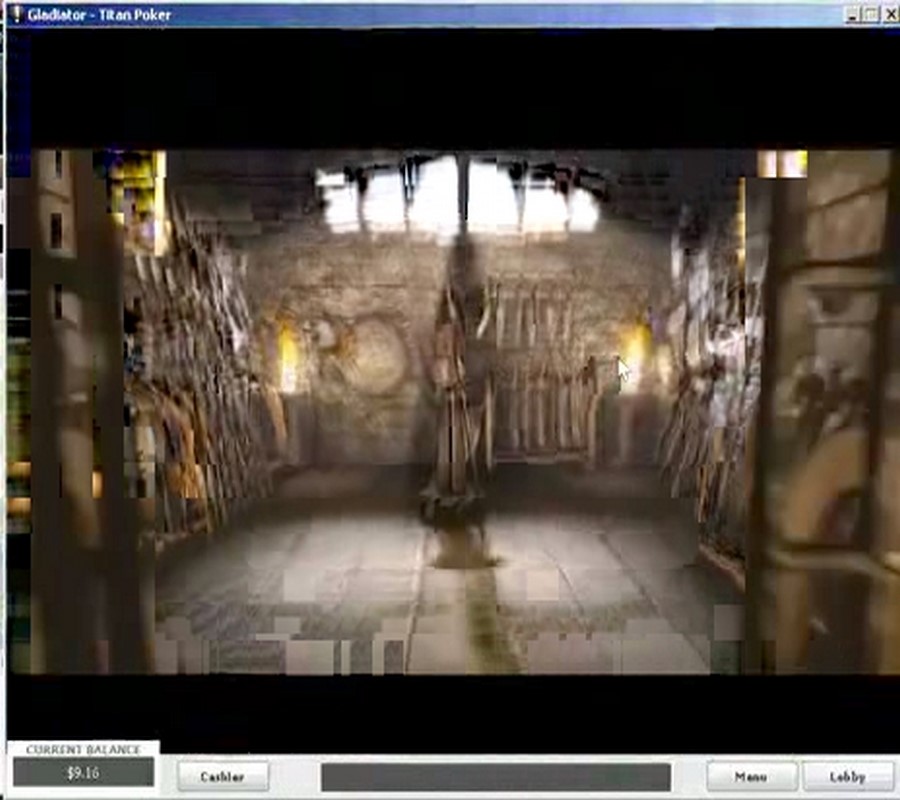The width and height of the screenshot is (900, 800).
Task: Click the glowing torch on the right wall
Action: [634, 350]
